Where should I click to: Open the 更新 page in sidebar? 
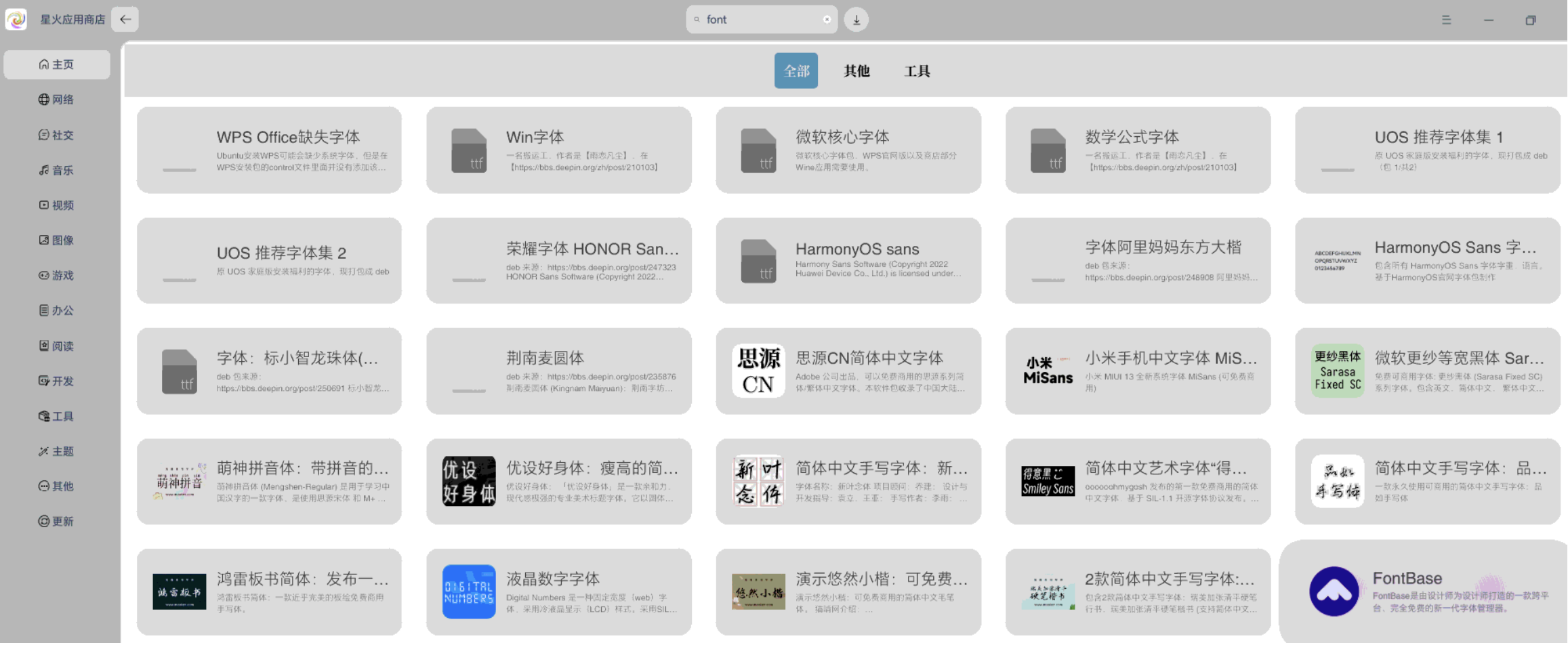pos(57,521)
